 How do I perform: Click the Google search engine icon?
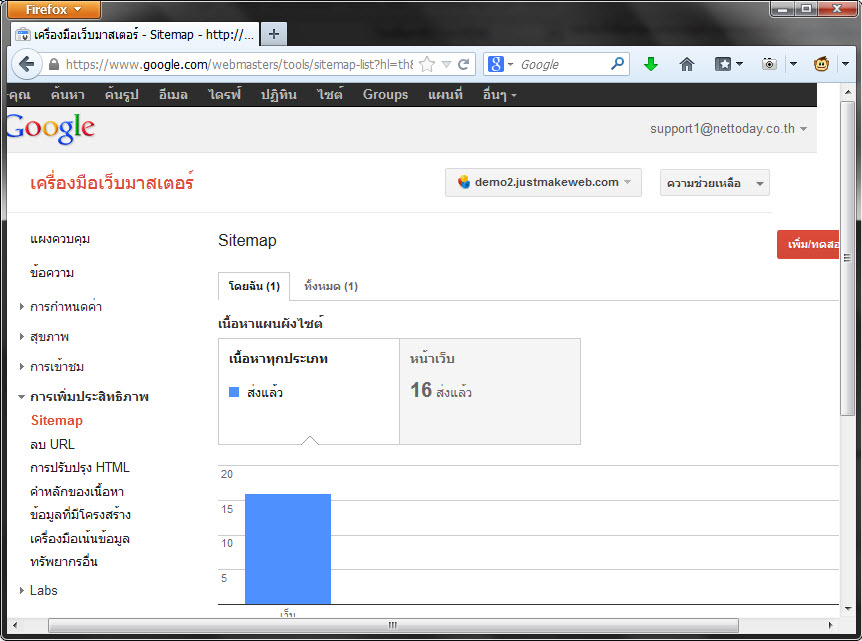point(495,64)
